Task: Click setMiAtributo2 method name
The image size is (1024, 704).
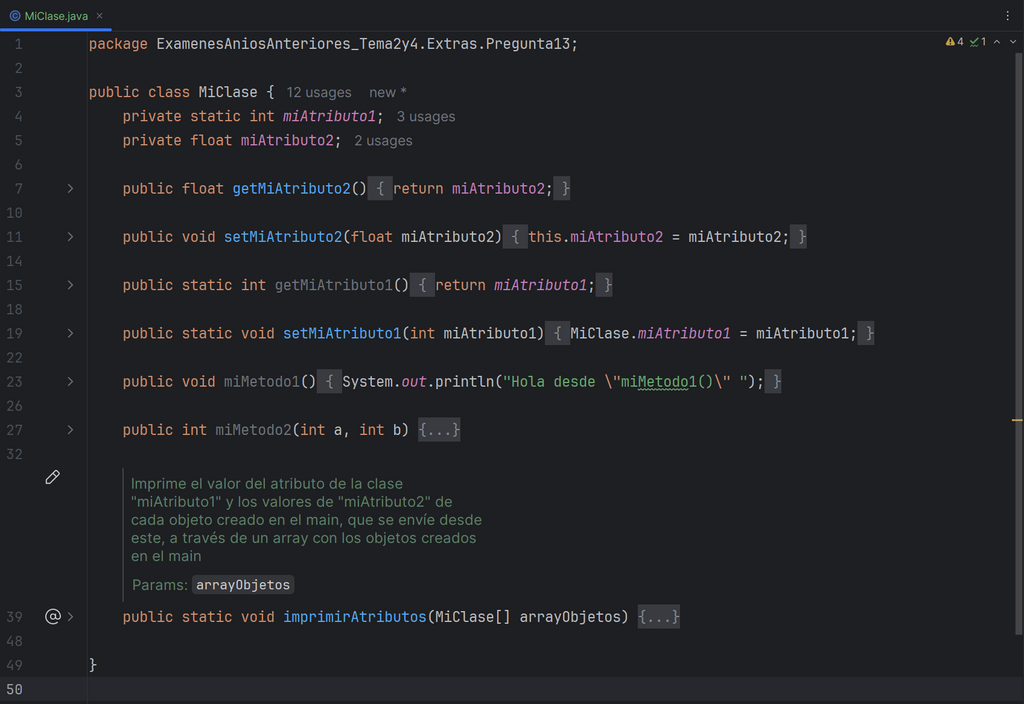Action: click(x=283, y=237)
